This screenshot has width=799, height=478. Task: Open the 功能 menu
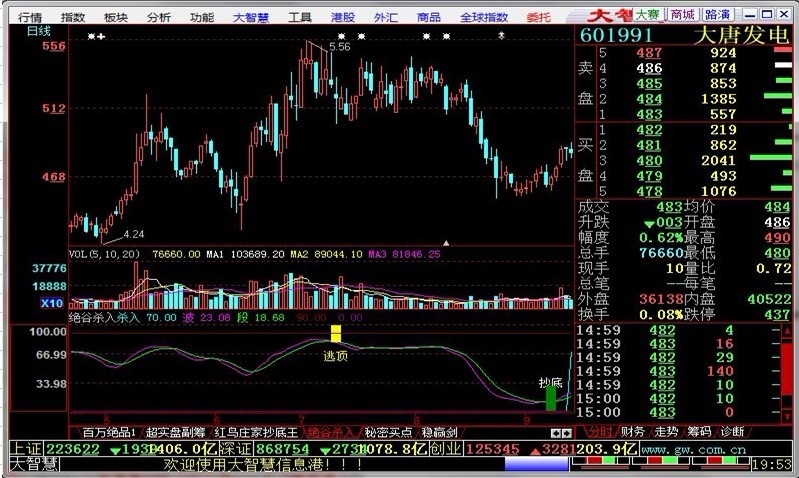(x=202, y=17)
